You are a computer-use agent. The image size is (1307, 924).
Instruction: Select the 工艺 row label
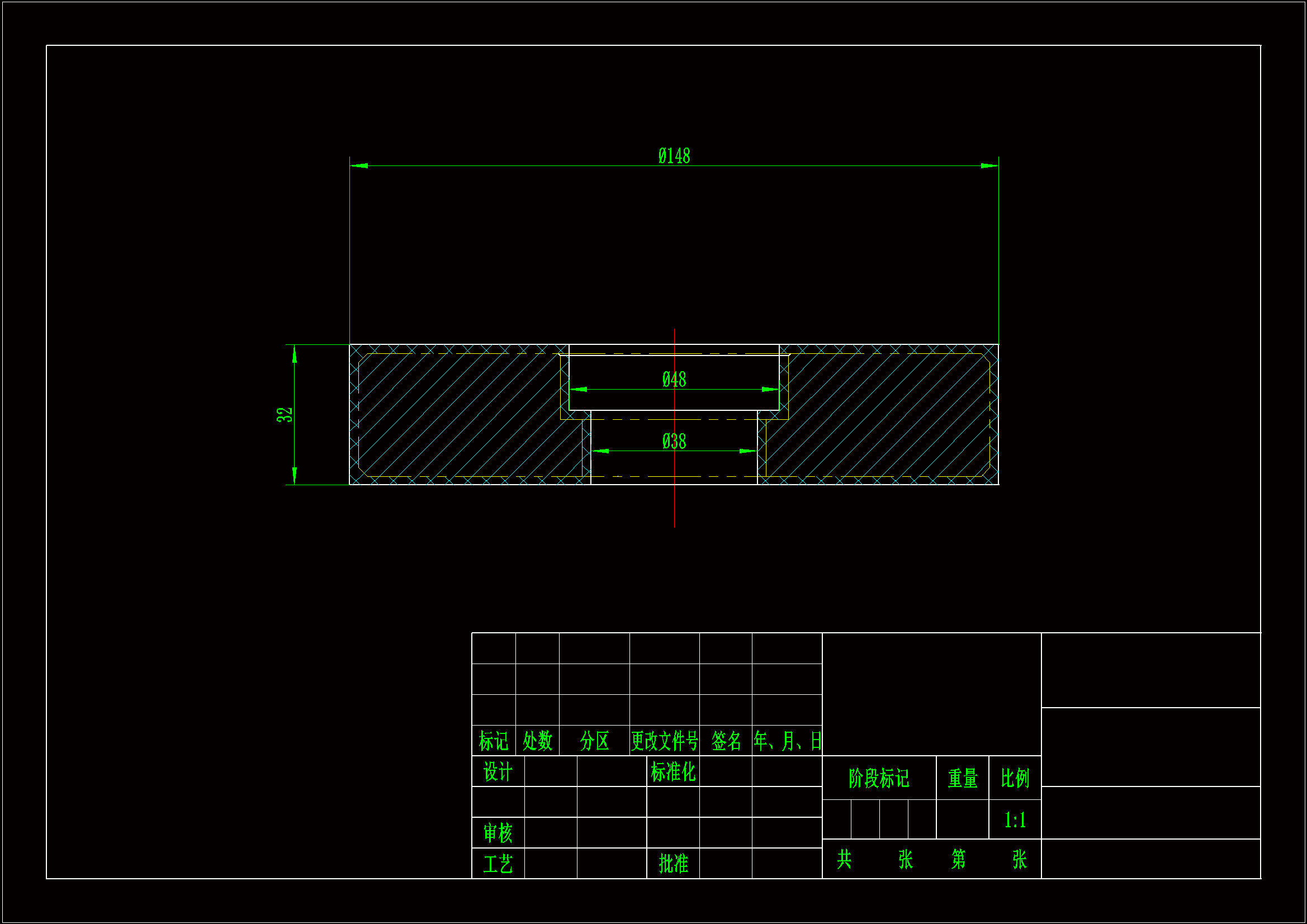pyautogui.click(x=498, y=864)
